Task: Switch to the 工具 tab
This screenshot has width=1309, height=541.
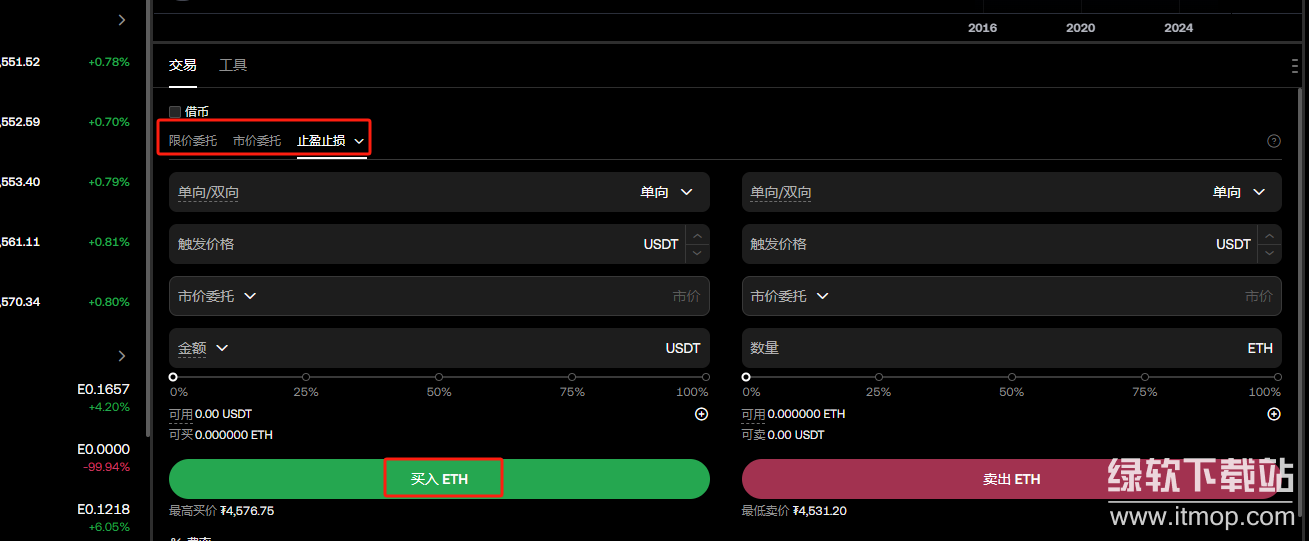Action: (x=233, y=65)
